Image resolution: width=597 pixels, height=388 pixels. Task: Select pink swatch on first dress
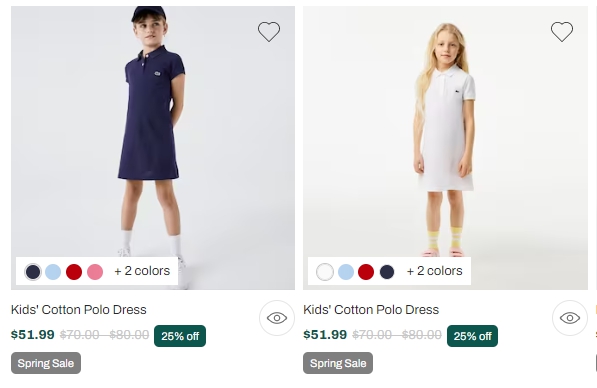coord(95,272)
